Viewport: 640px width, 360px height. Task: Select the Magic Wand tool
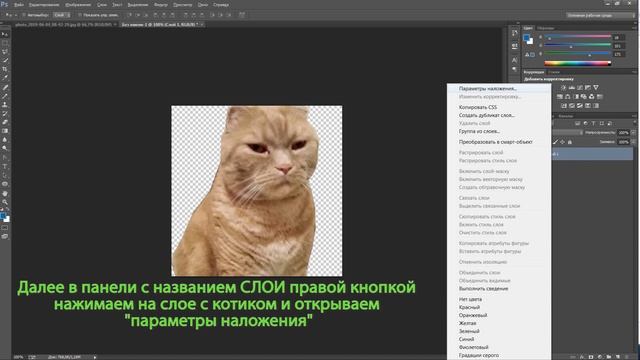(x=5, y=60)
